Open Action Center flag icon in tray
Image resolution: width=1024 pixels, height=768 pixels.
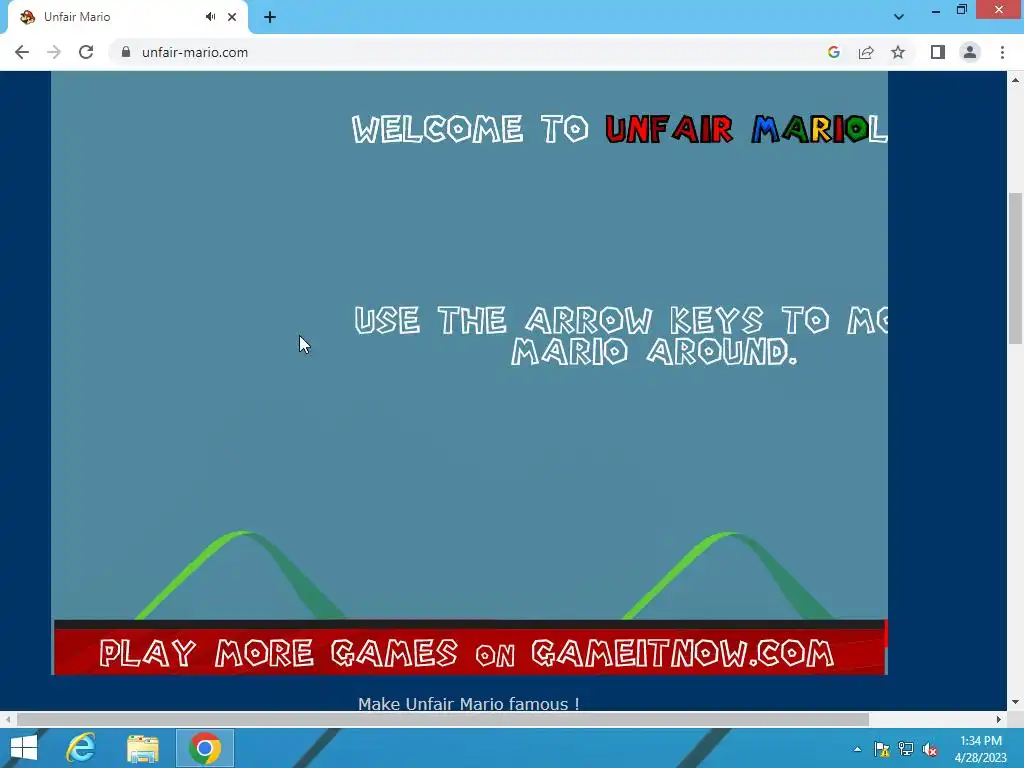(882, 749)
